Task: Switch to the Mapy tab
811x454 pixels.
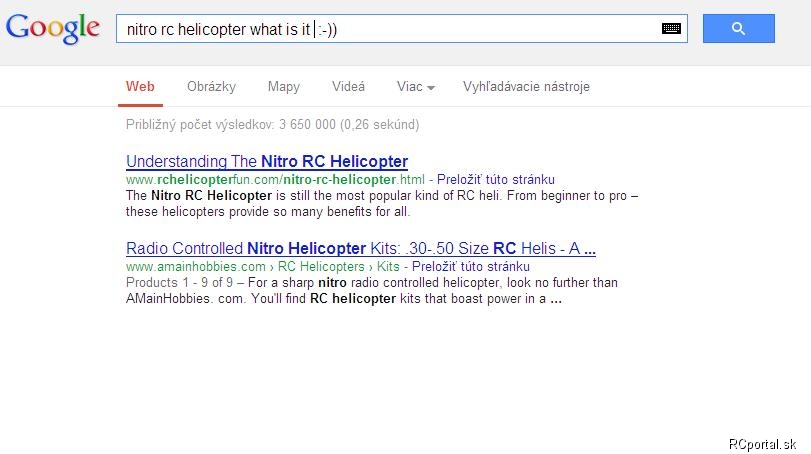Action: tap(283, 87)
